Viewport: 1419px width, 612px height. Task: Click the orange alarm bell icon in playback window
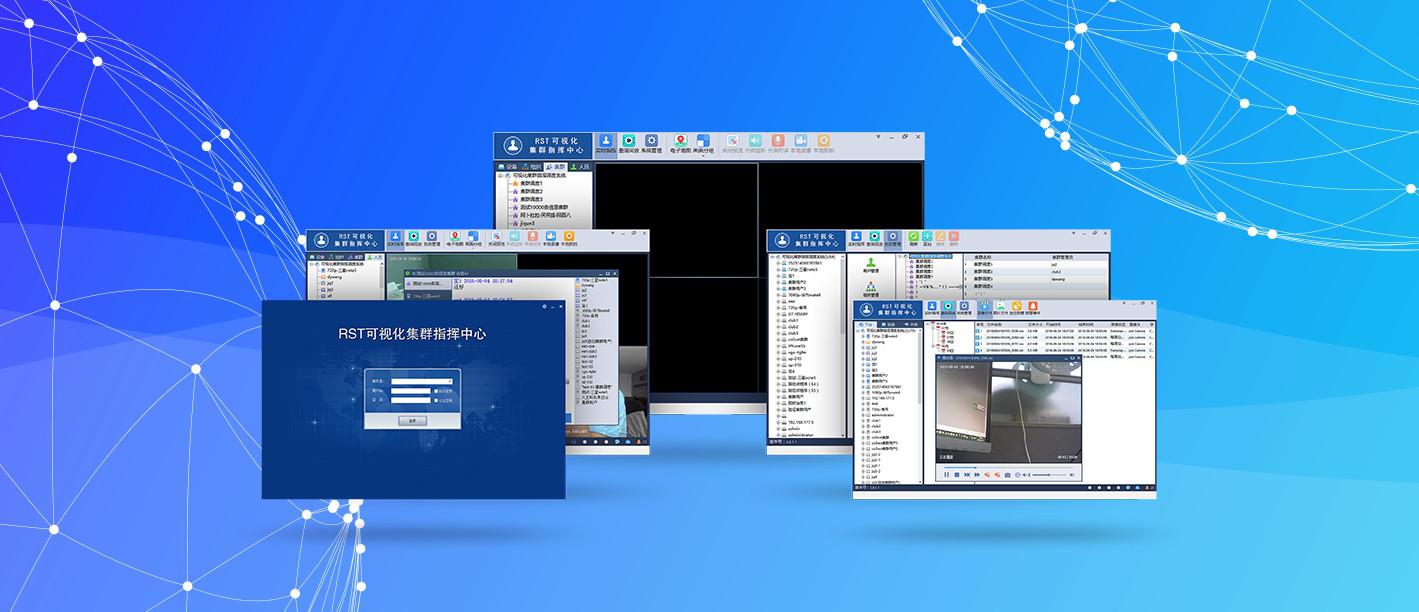[x=1017, y=308]
